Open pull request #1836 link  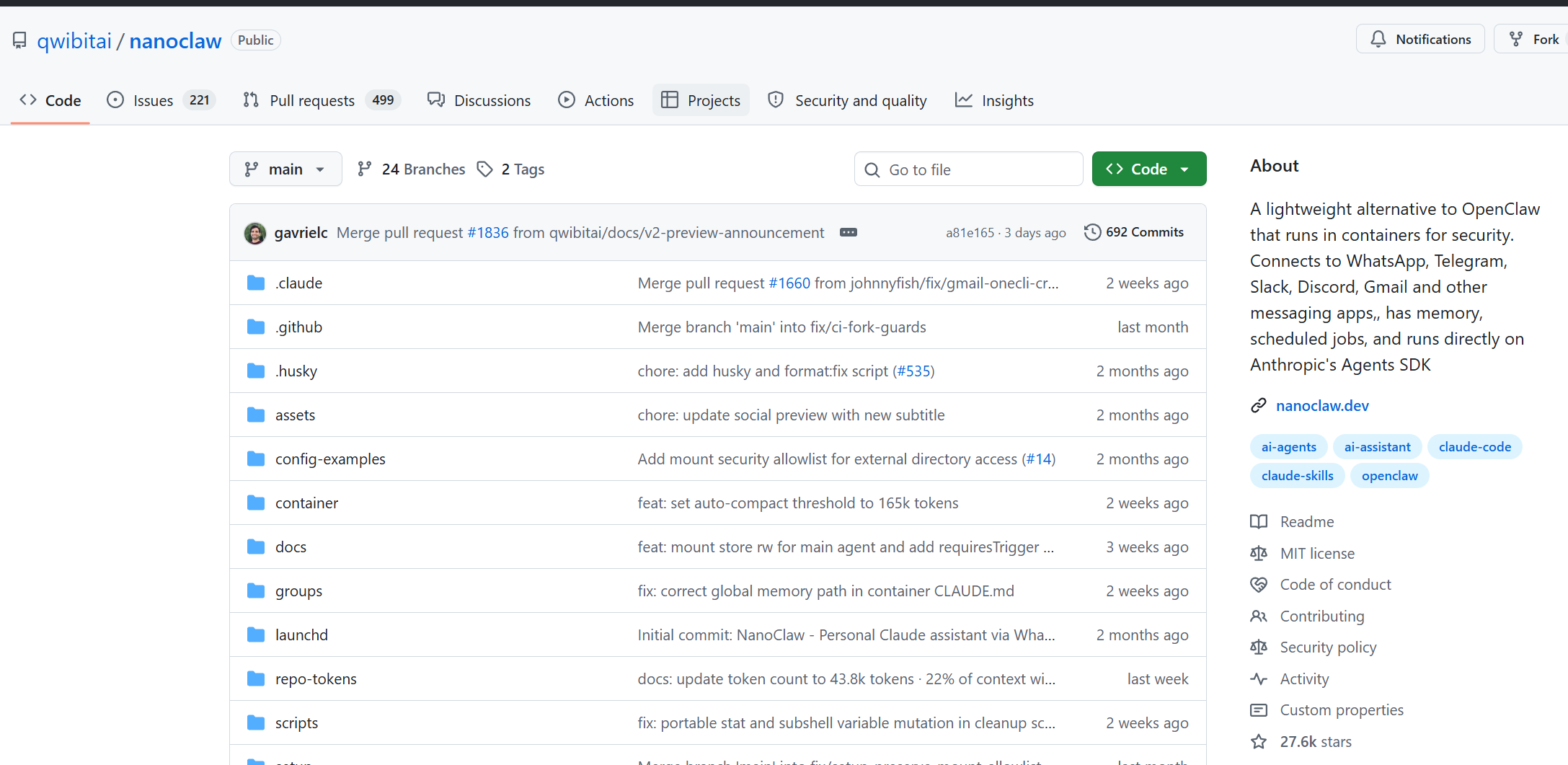(488, 233)
